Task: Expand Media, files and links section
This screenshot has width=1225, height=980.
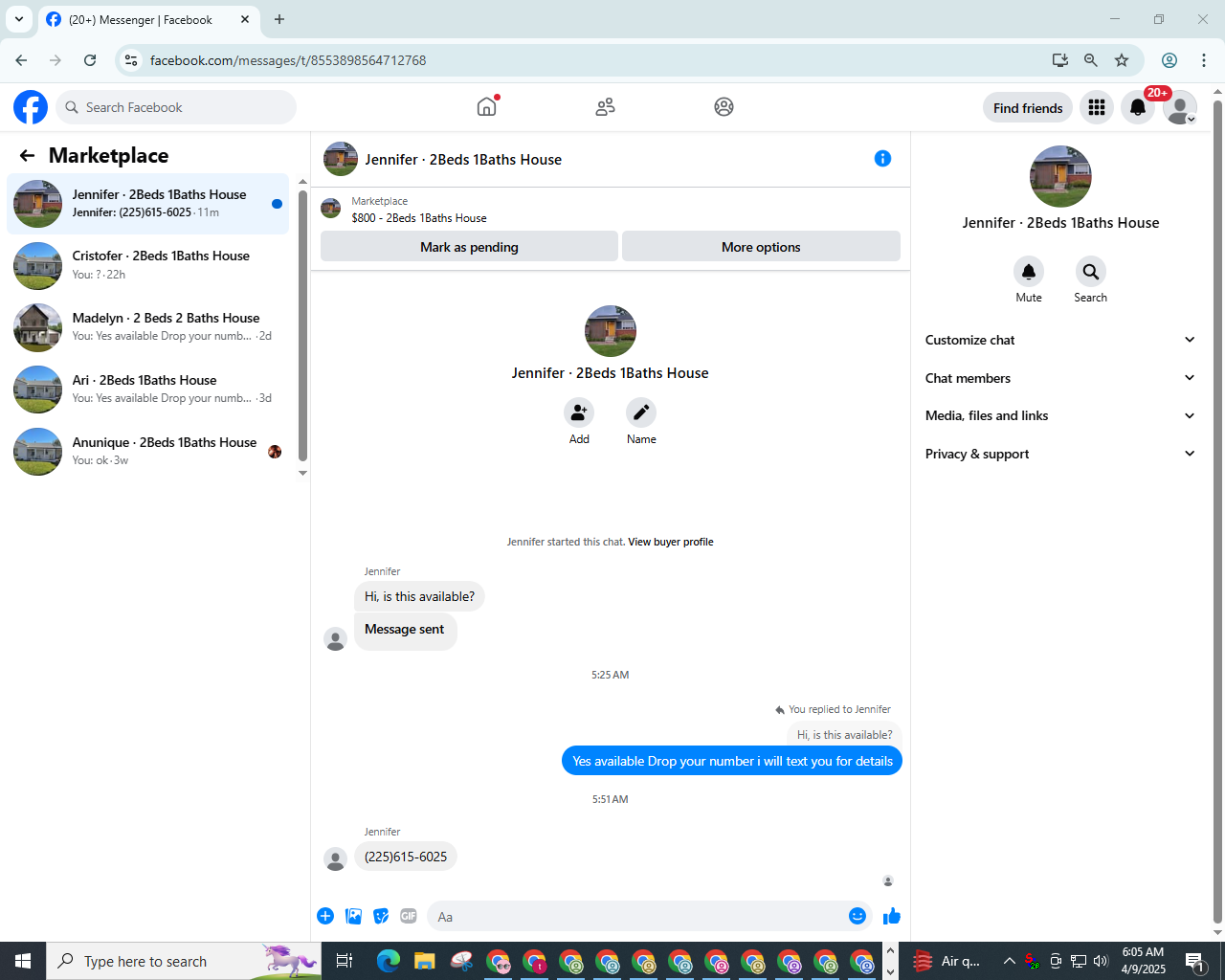Action: [x=1060, y=415]
